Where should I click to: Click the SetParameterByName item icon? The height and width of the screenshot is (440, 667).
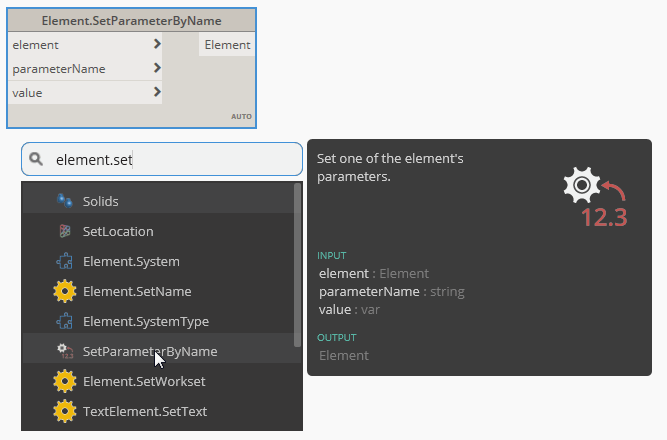(65, 351)
